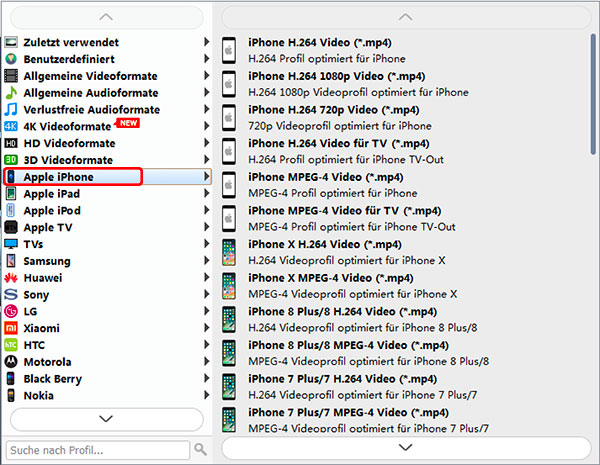Click the profile list vertical scrollbar thumb
Viewport: 600px width, 465px height.
593,94
